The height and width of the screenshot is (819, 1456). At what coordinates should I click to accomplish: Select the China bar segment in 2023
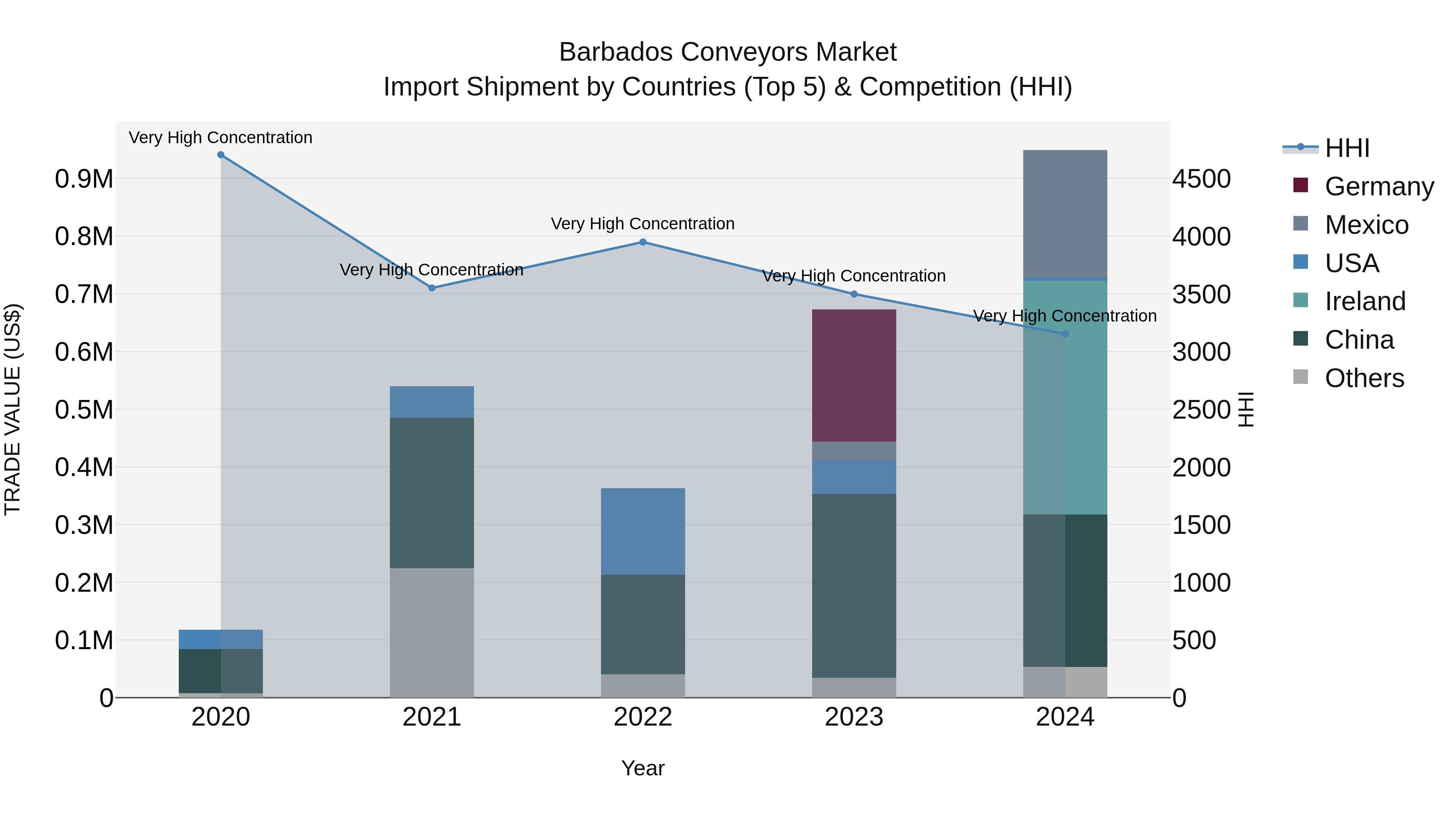(x=854, y=586)
